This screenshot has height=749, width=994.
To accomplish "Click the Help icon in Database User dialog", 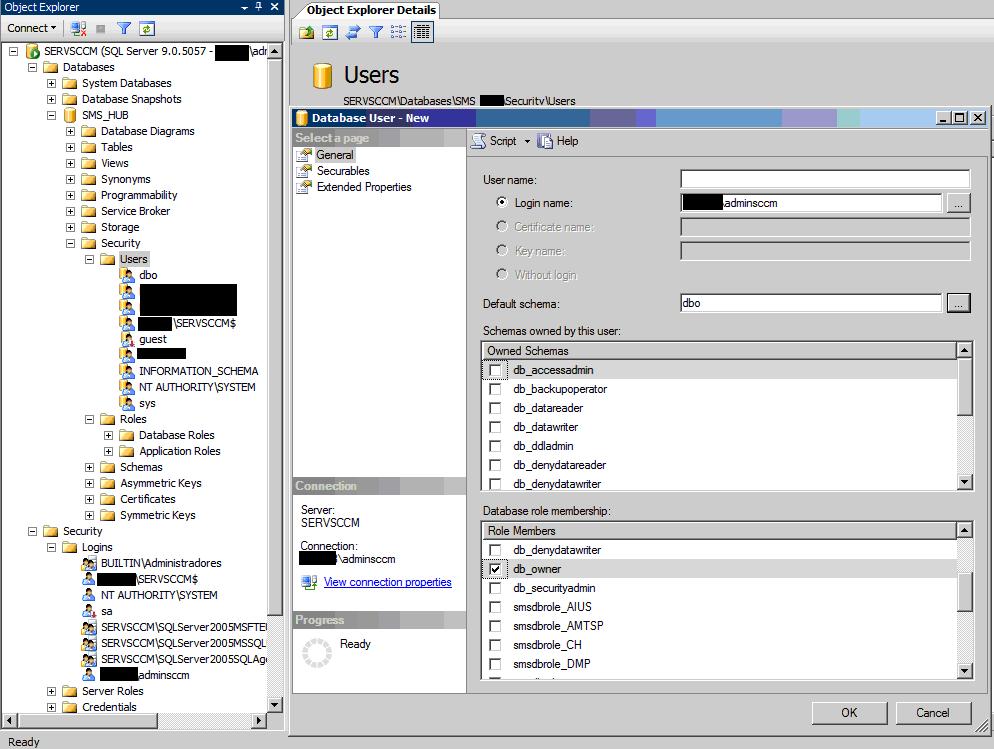I will point(545,141).
